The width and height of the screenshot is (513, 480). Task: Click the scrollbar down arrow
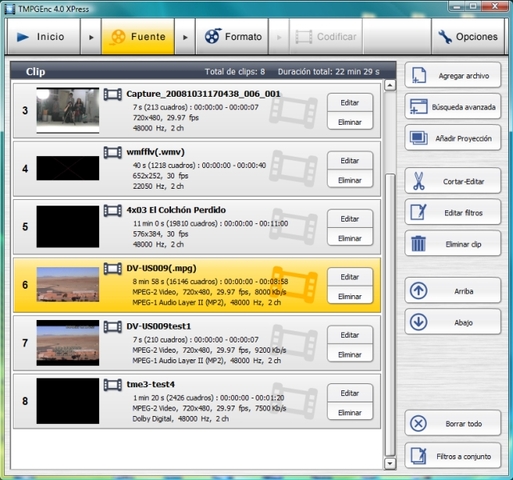click(390, 463)
